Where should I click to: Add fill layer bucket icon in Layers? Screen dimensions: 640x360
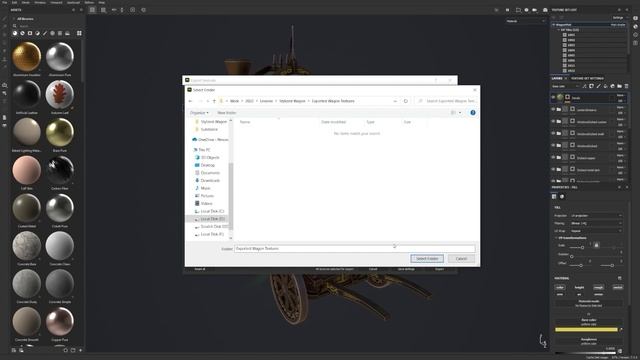[605, 86]
